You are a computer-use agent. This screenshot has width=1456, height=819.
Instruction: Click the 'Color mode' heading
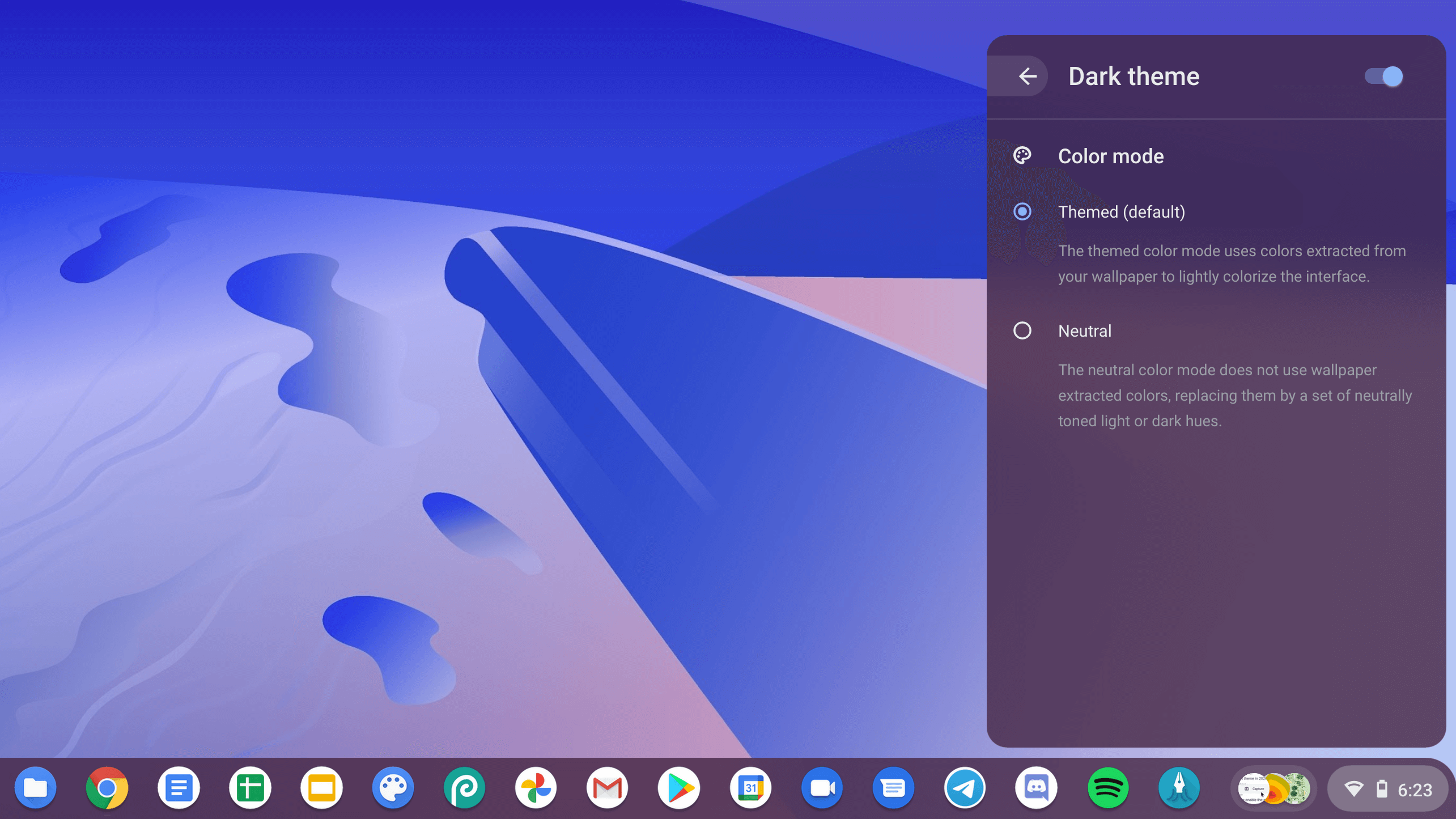[1111, 156]
